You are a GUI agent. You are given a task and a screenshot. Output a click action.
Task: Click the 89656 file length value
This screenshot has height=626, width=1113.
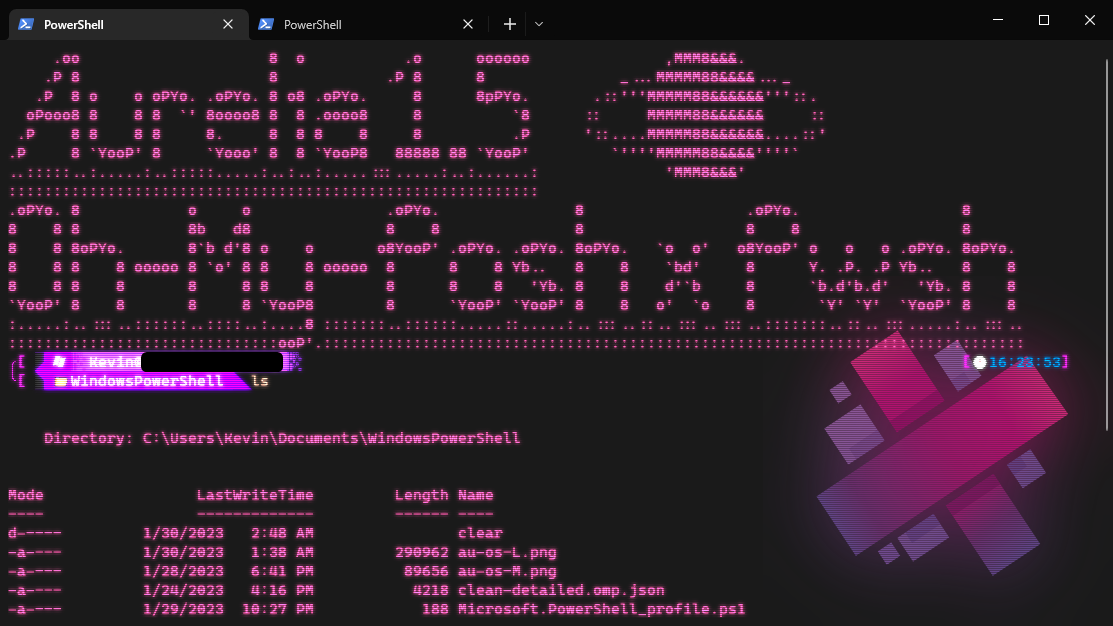(x=426, y=571)
